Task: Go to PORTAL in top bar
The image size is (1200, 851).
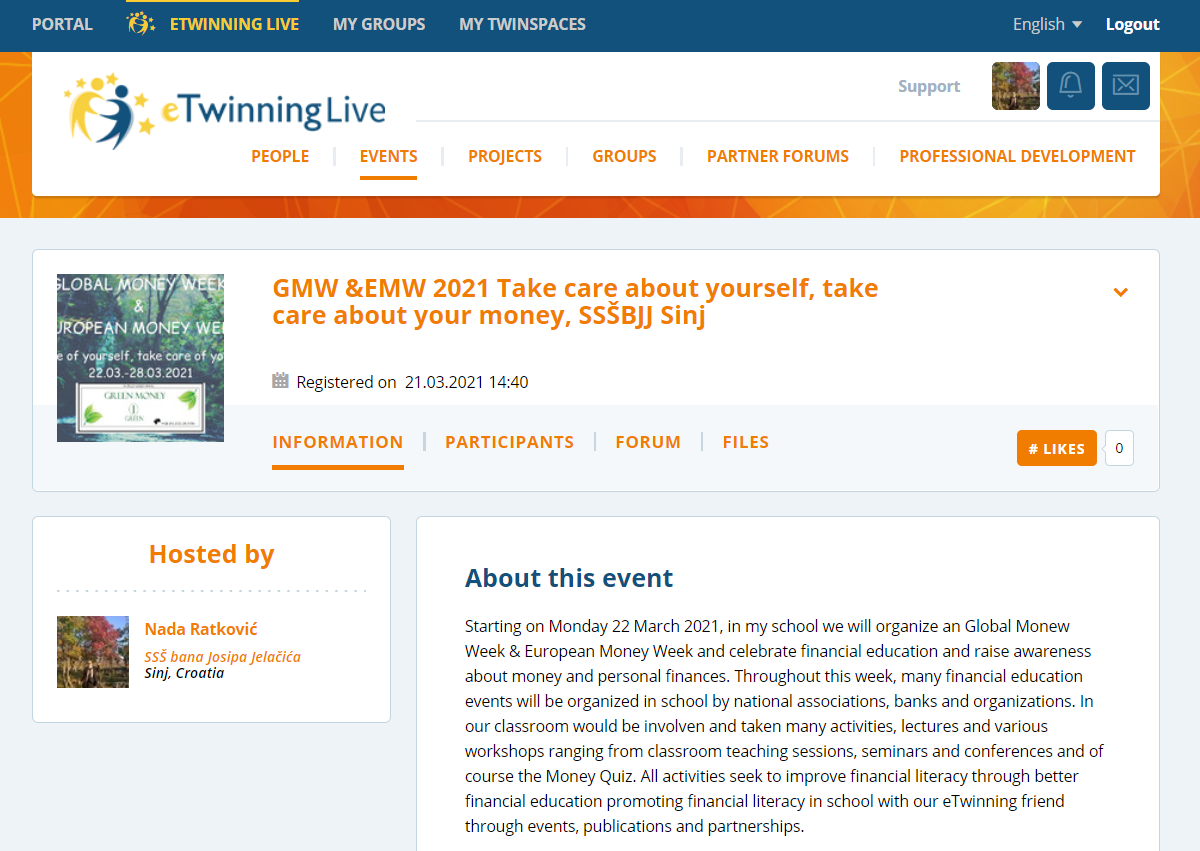Action: [x=62, y=24]
